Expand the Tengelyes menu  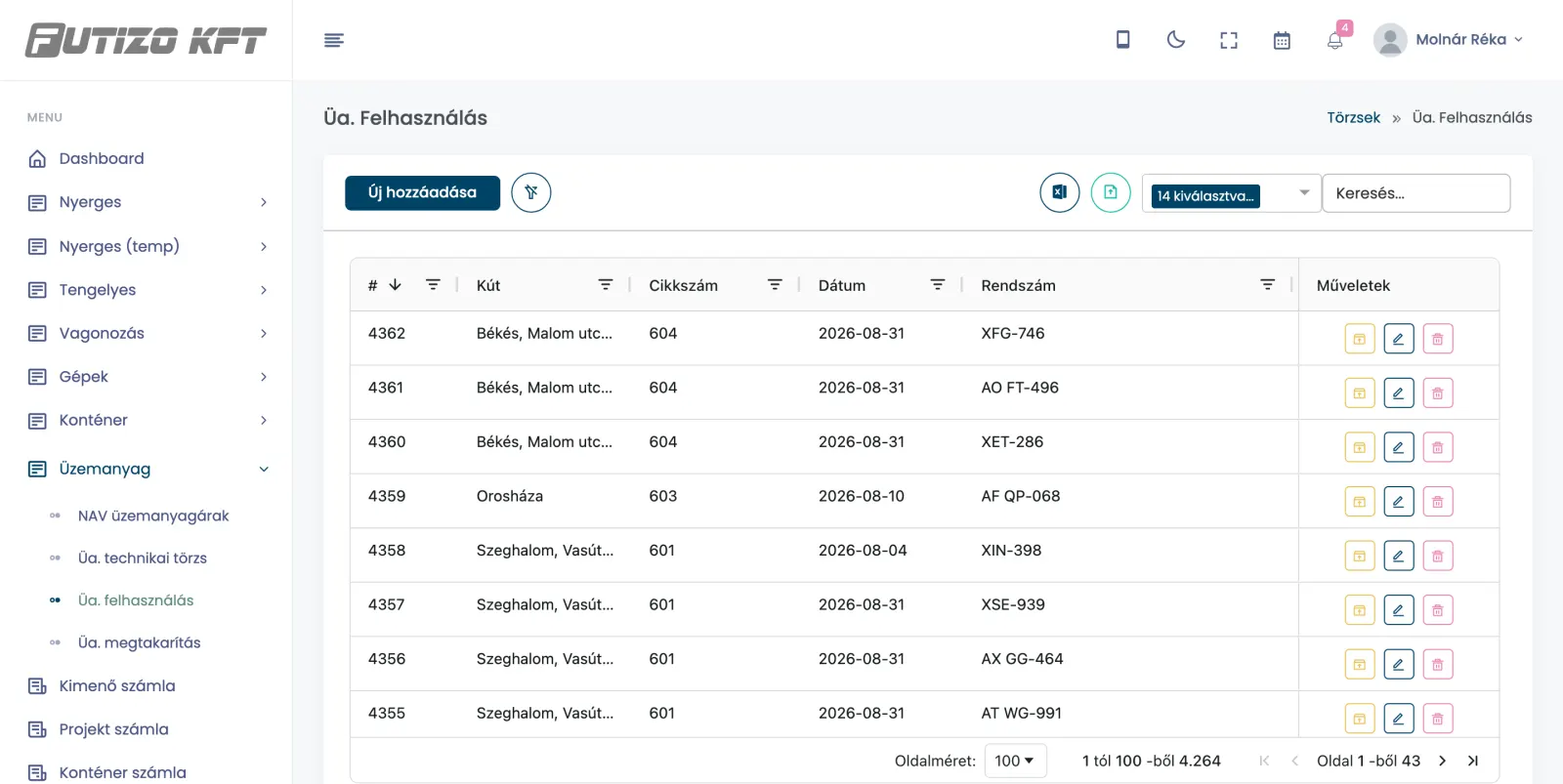tap(148, 290)
